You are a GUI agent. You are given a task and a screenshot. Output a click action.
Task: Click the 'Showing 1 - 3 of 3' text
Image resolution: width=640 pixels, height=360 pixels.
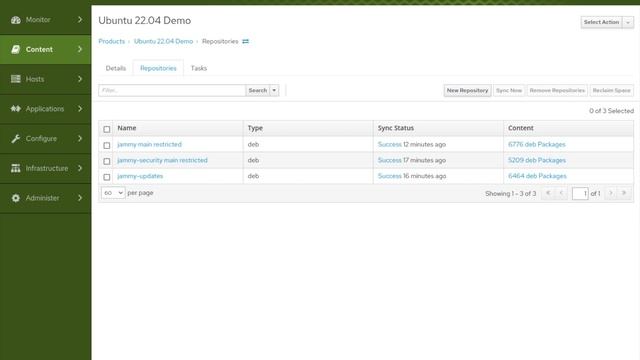[511, 193]
